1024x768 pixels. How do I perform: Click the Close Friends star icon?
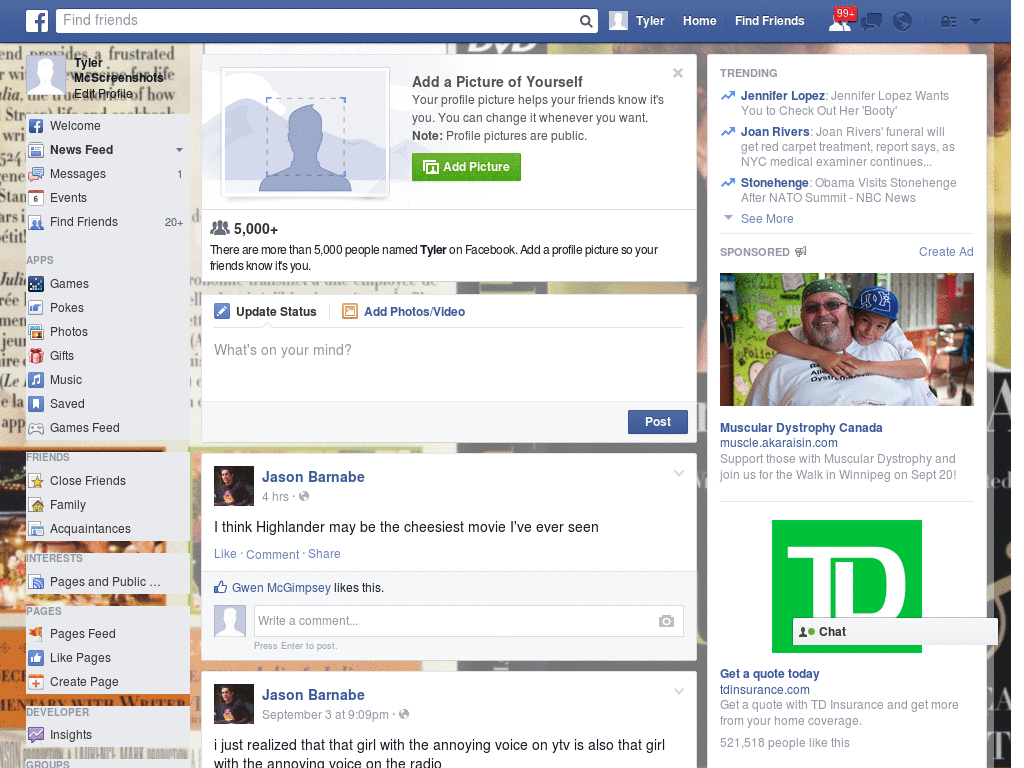(37, 481)
